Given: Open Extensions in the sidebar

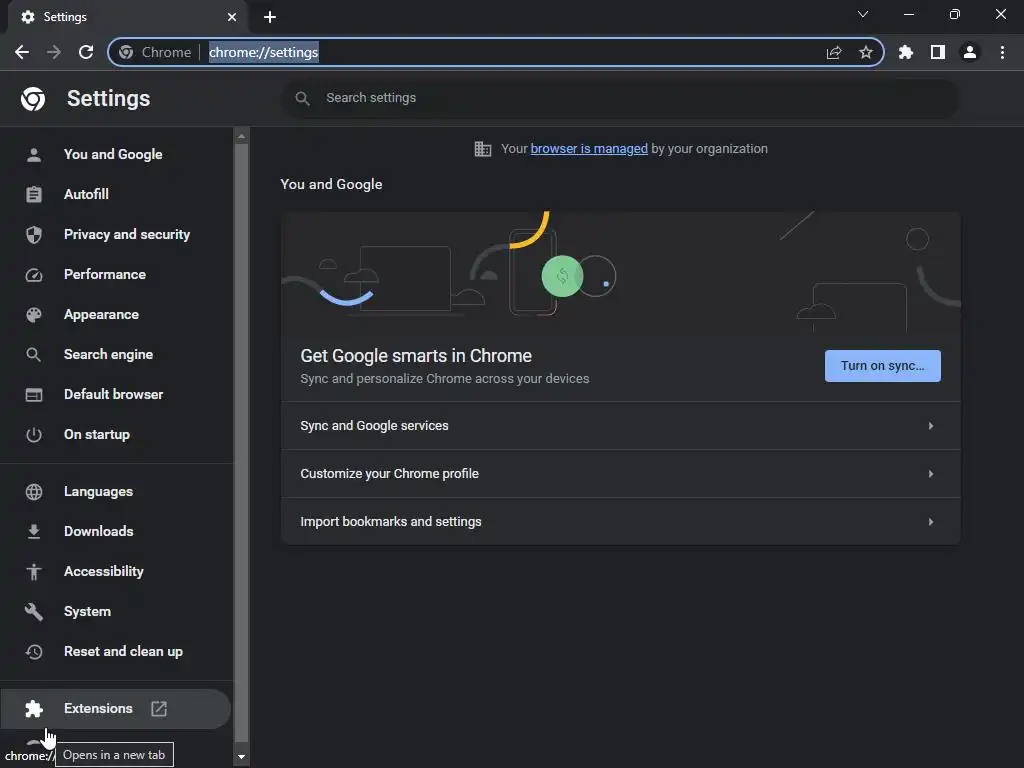Looking at the screenshot, I should pyautogui.click(x=115, y=709).
